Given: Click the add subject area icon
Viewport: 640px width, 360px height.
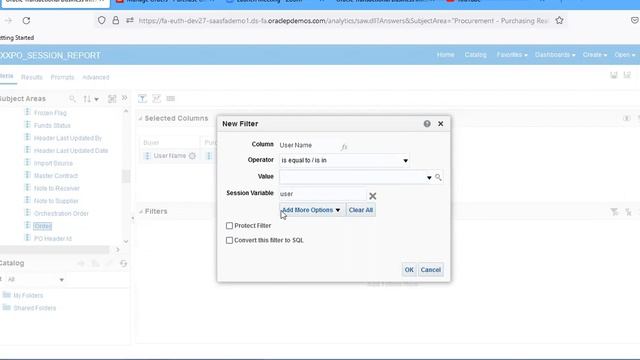Looking at the screenshot, I should tap(112, 99).
